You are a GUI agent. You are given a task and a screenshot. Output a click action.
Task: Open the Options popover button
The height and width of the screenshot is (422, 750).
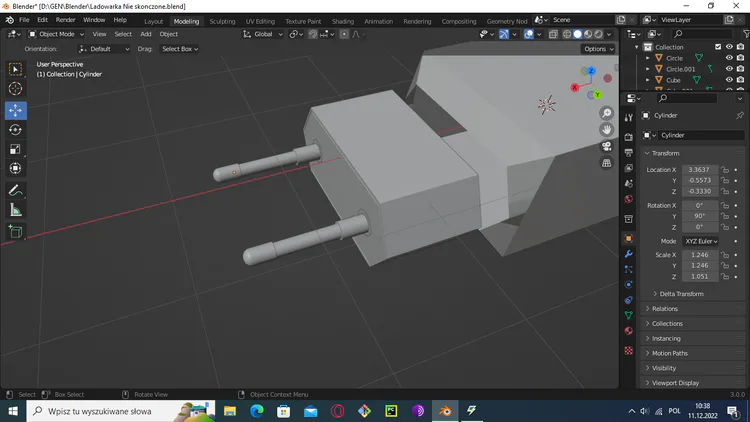(598, 49)
